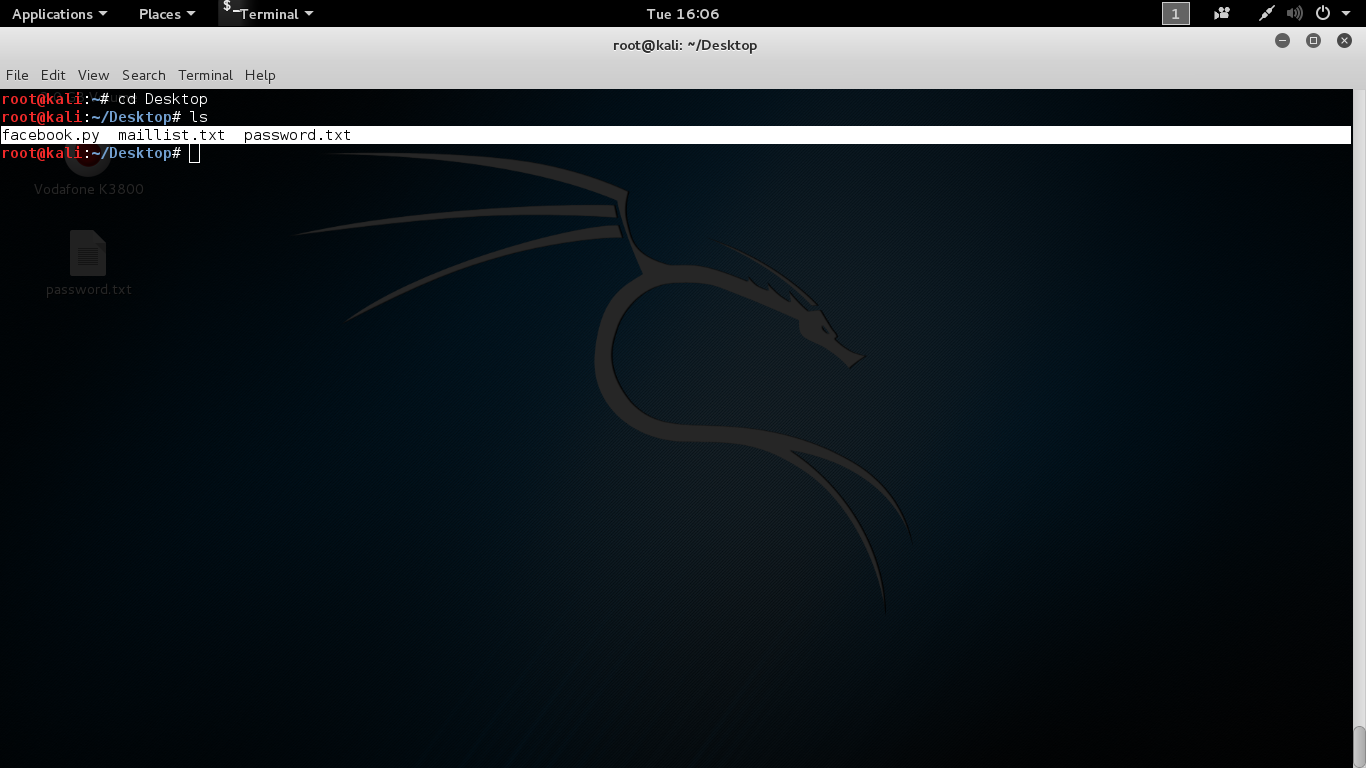Open the View menu
This screenshot has height=768, width=1366.
(93, 75)
